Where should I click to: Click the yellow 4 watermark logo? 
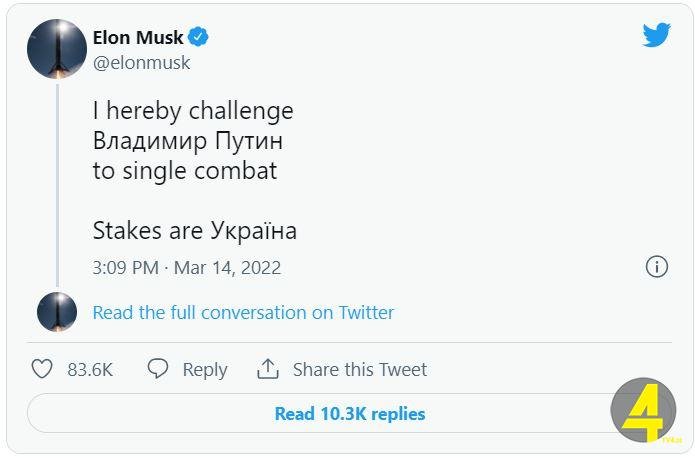pyautogui.click(x=643, y=410)
